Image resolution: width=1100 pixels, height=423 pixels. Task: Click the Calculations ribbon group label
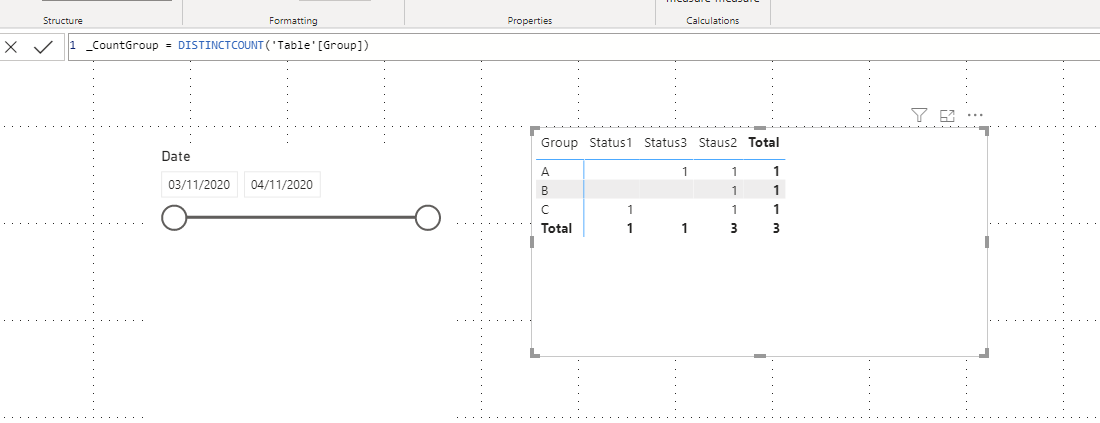(x=713, y=21)
